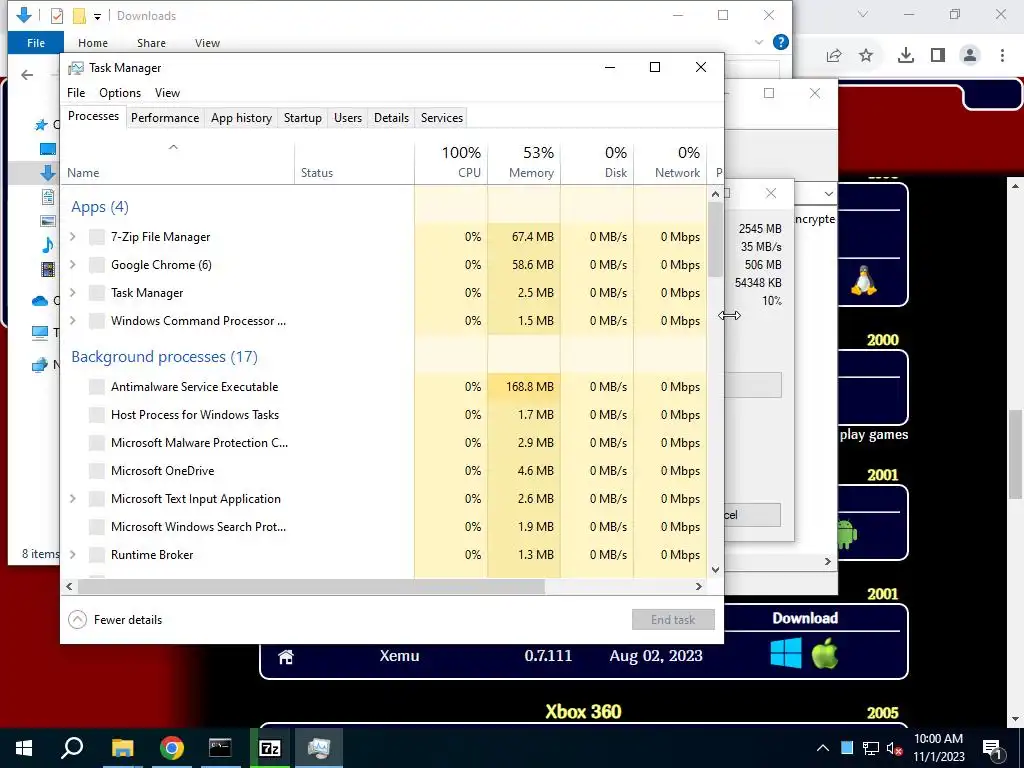Click File Explorer back arrow
This screenshot has height=768, width=1024.
[x=27, y=75]
